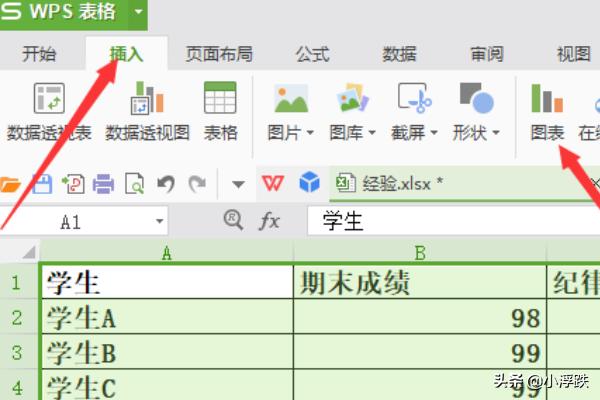Image resolution: width=600 pixels, height=400 pixels.
Task: Click the blue cube icon
Action: (x=309, y=182)
